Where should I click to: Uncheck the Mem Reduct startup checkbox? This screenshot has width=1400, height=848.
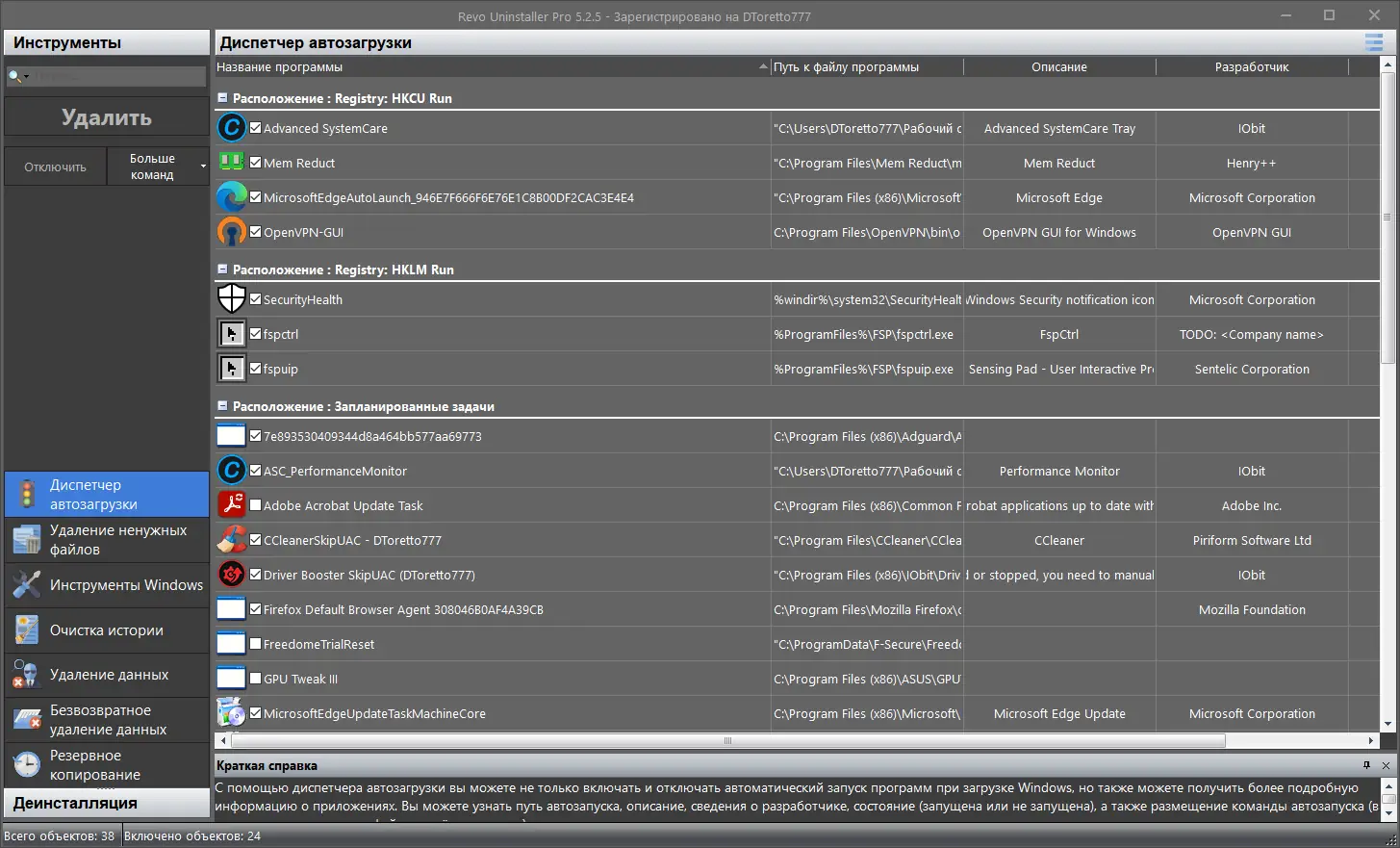(256, 163)
